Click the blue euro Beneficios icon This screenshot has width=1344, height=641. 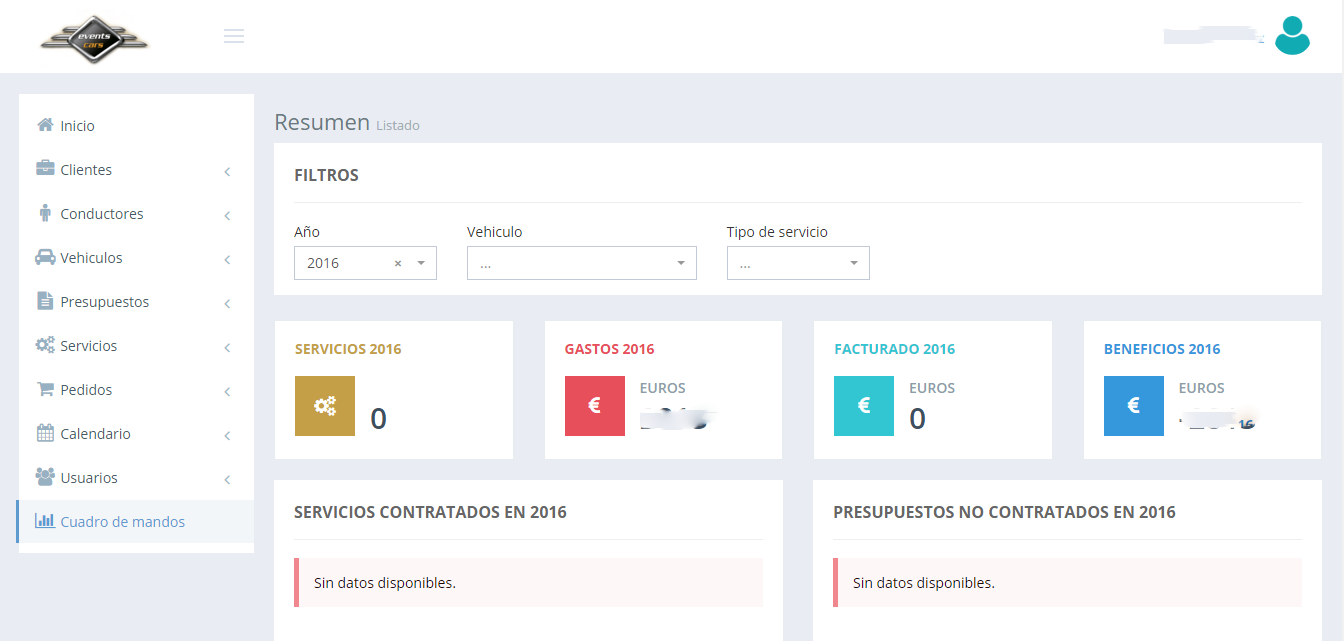point(1133,406)
